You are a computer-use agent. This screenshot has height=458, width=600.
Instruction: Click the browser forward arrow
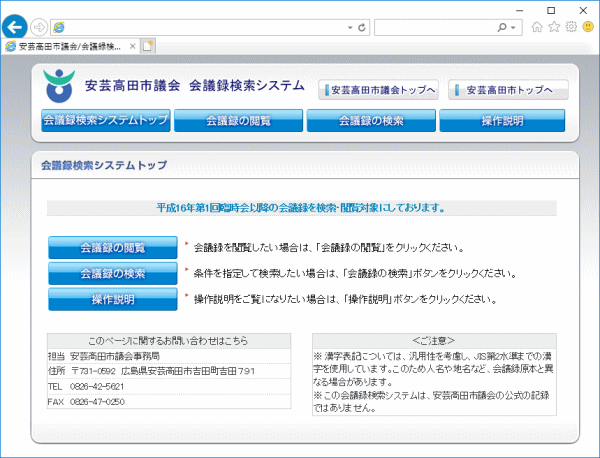39,27
